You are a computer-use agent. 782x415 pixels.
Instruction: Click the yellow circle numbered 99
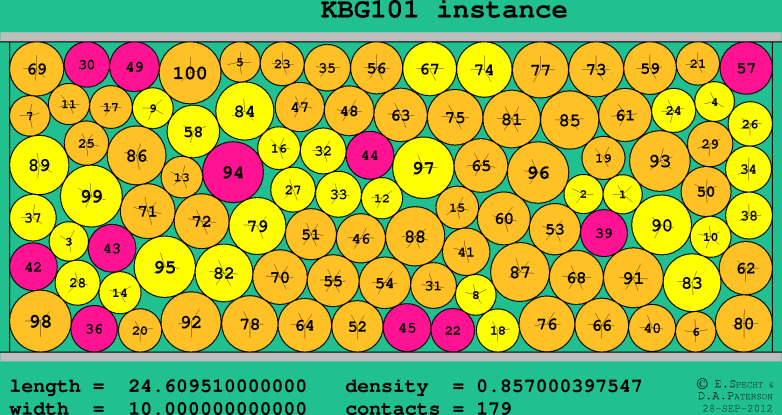[x=91, y=196]
